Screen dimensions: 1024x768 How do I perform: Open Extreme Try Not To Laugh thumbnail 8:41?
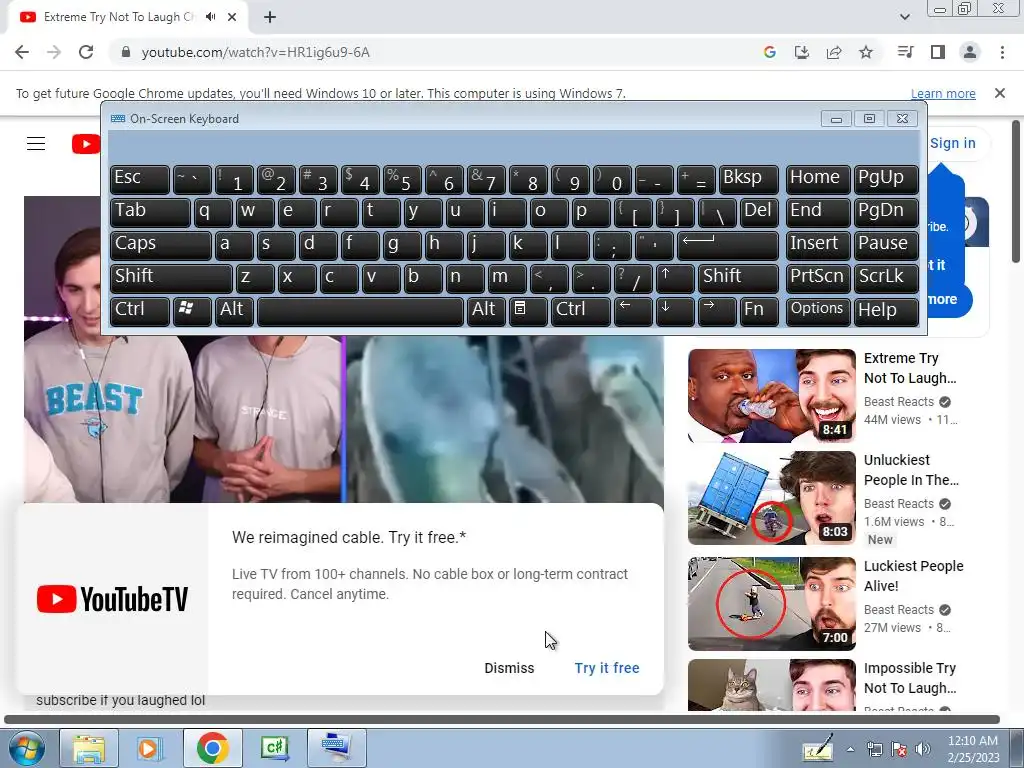click(x=771, y=396)
